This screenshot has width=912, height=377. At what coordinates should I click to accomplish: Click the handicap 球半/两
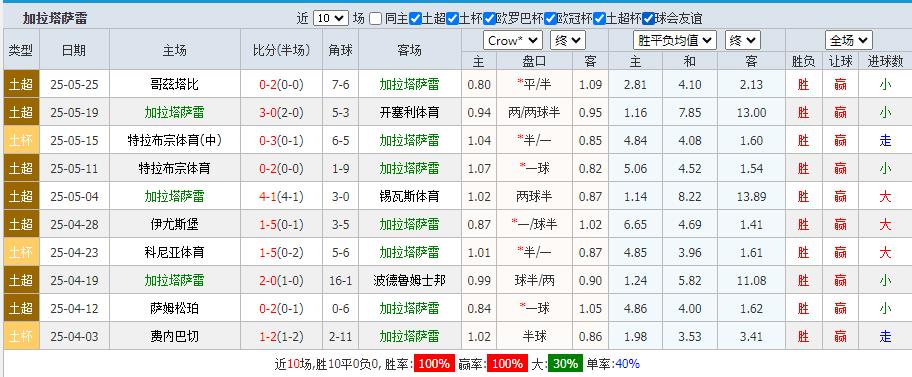tap(534, 280)
